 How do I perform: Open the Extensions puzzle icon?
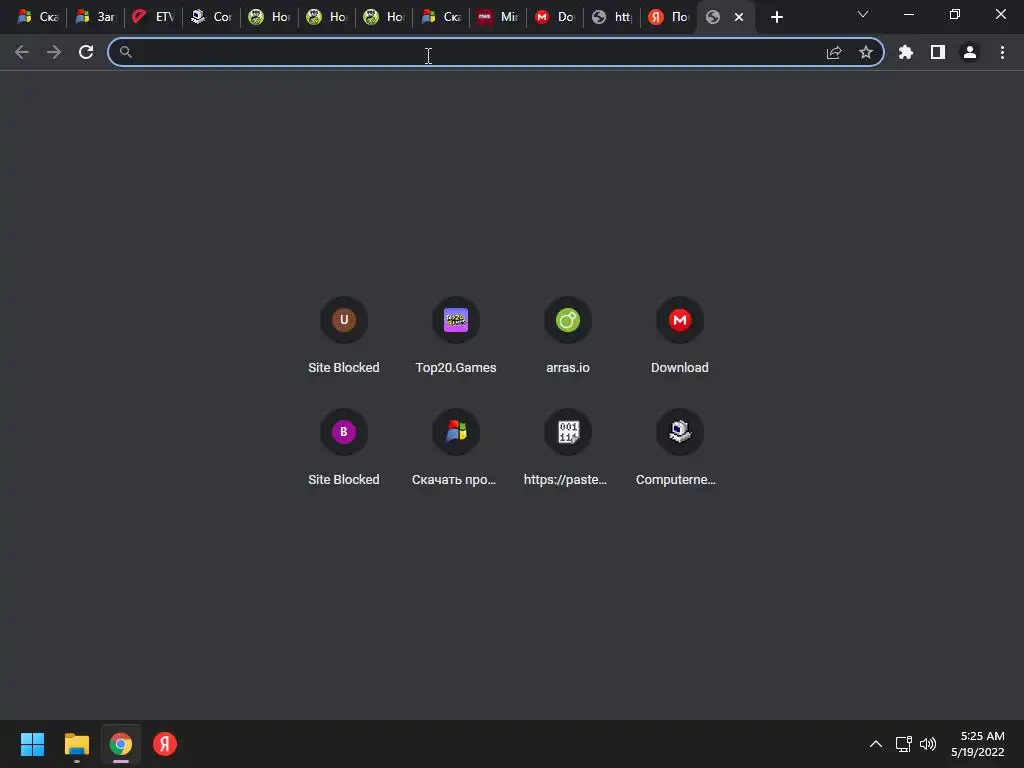[906, 52]
